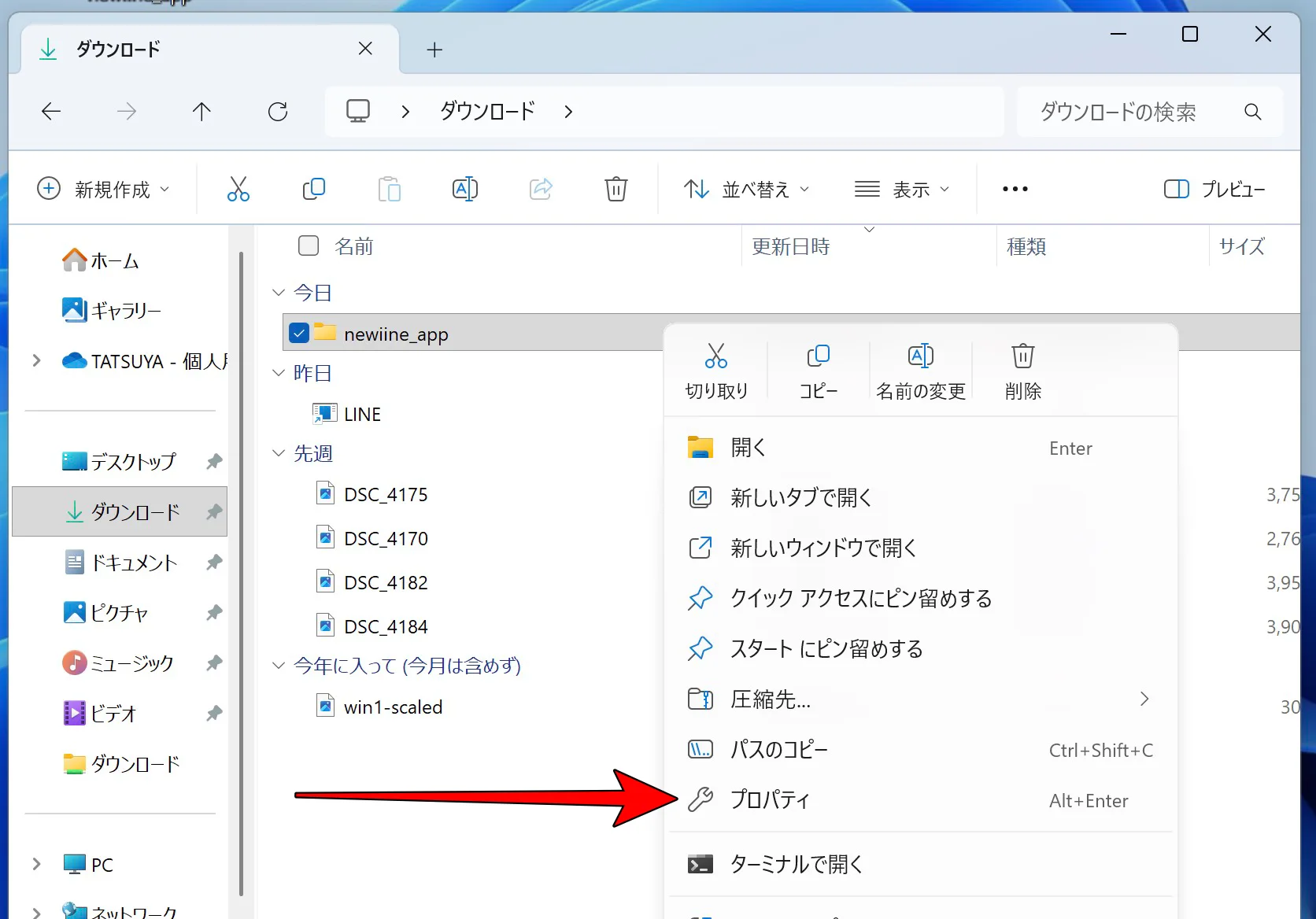Open the TATSUYA OneDrive entry in sidebar
The height and width of the screenshot is (919, 1316).
(x=145, y=361)
